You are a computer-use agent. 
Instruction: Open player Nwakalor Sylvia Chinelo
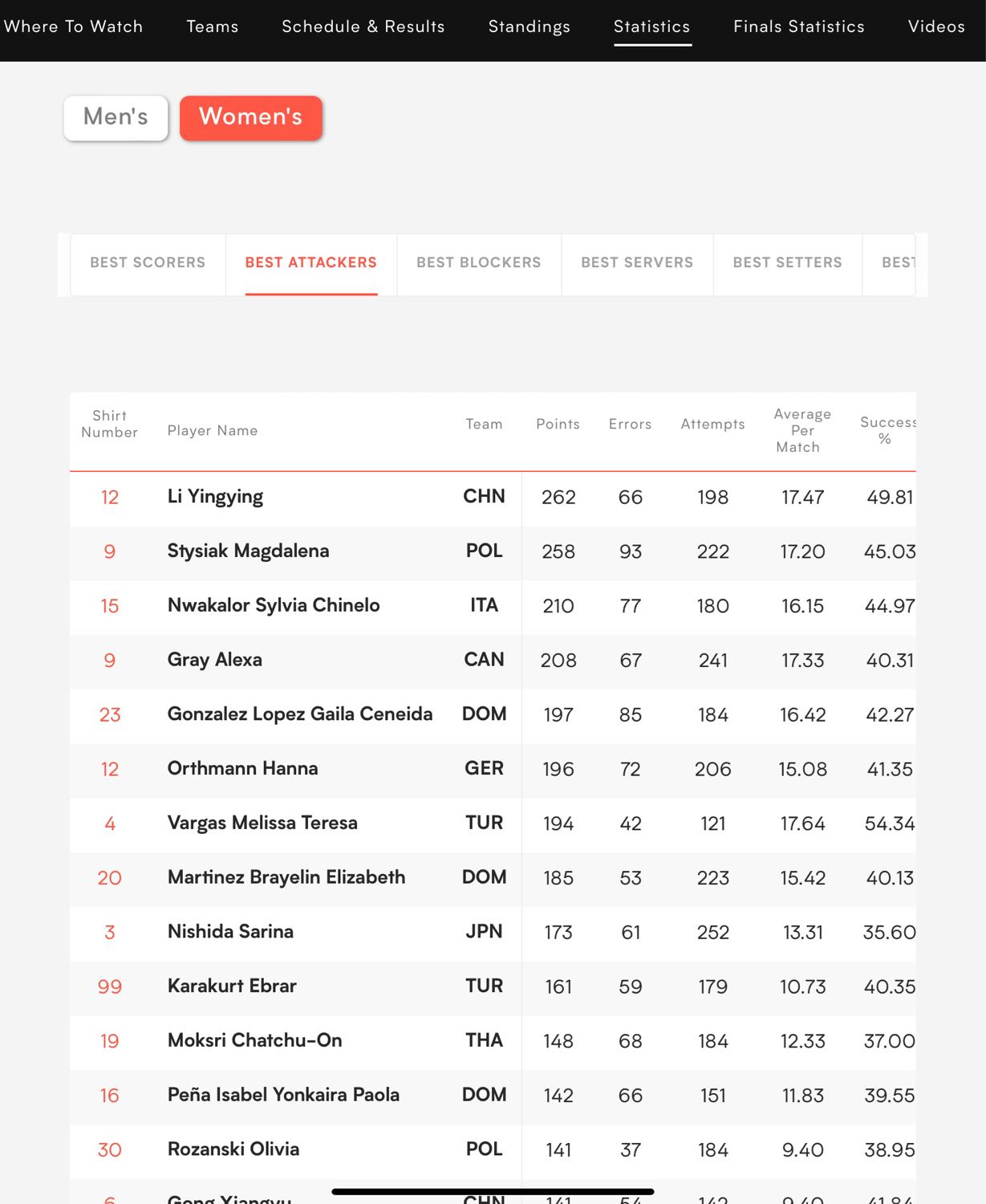click(x=274, y=605)
